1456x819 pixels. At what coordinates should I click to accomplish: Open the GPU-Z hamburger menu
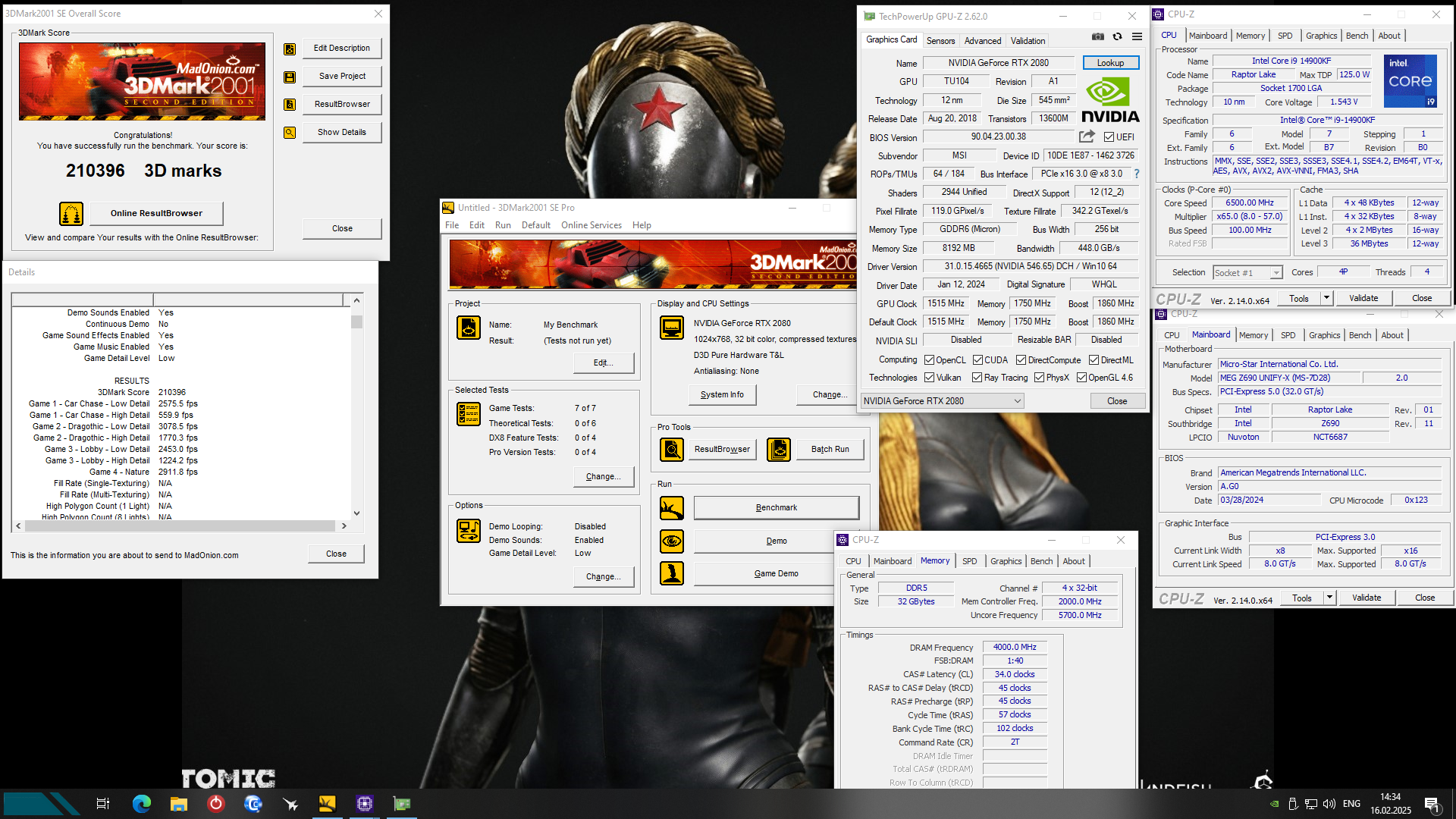point(1137,36)
